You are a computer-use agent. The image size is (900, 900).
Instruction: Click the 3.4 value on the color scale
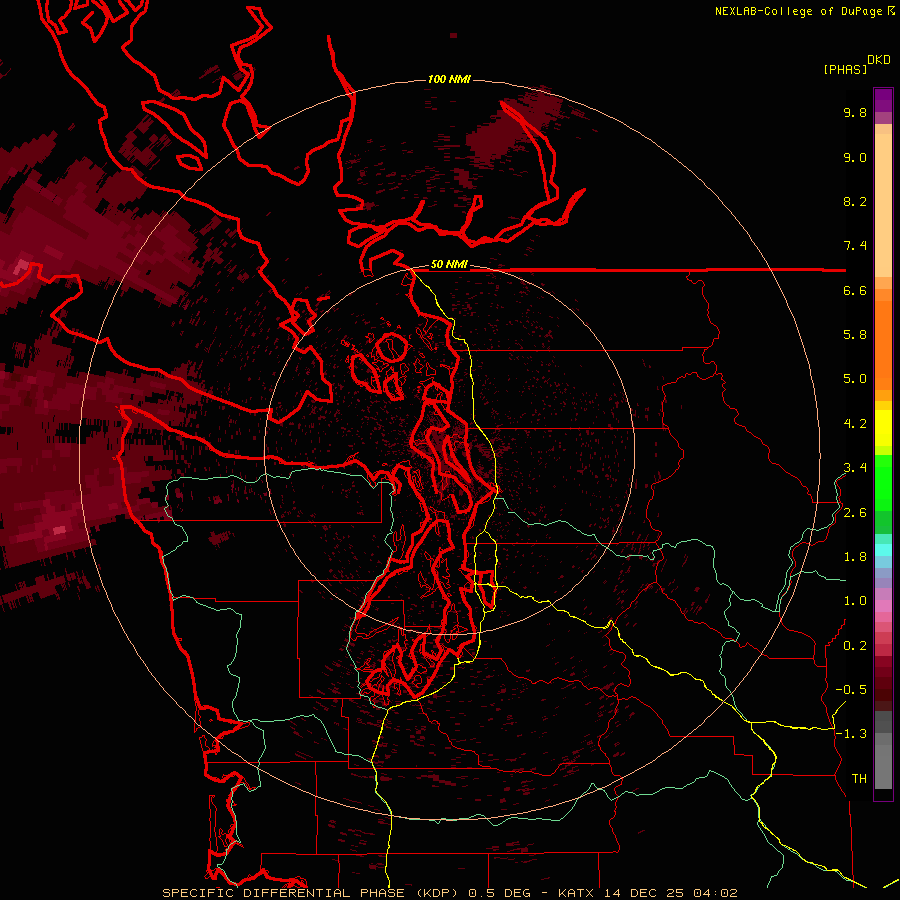click(x=855, y=468)
